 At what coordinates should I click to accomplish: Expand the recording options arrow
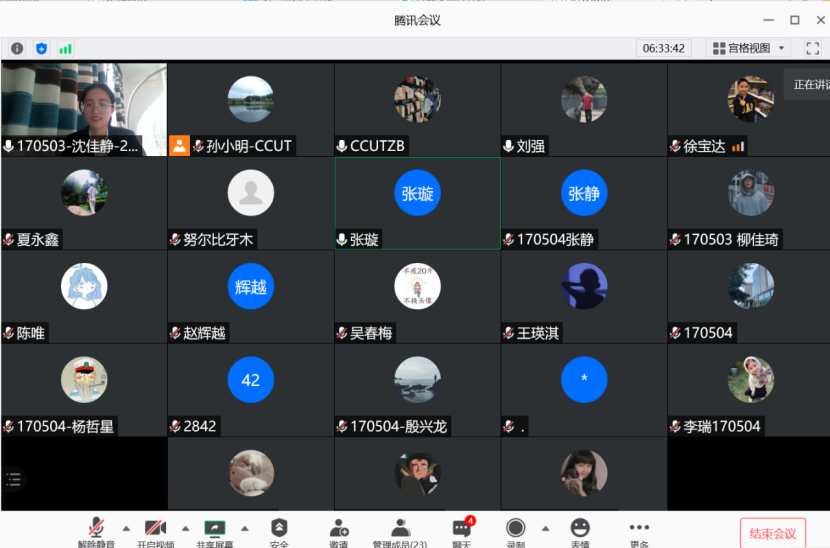pyautogui.click(x=545, y=528)
